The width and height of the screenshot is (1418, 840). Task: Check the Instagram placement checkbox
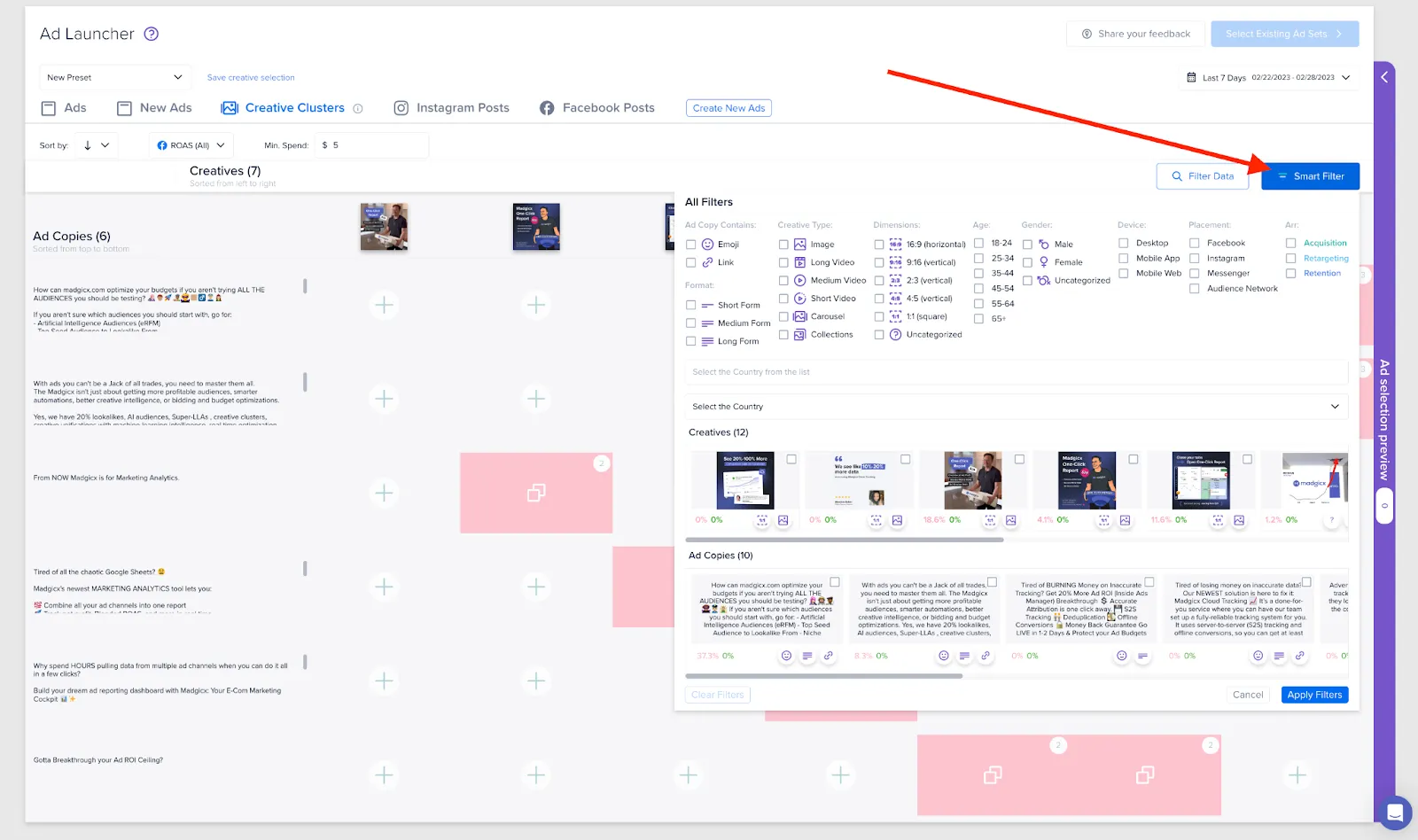click(x=1195, y=259)
